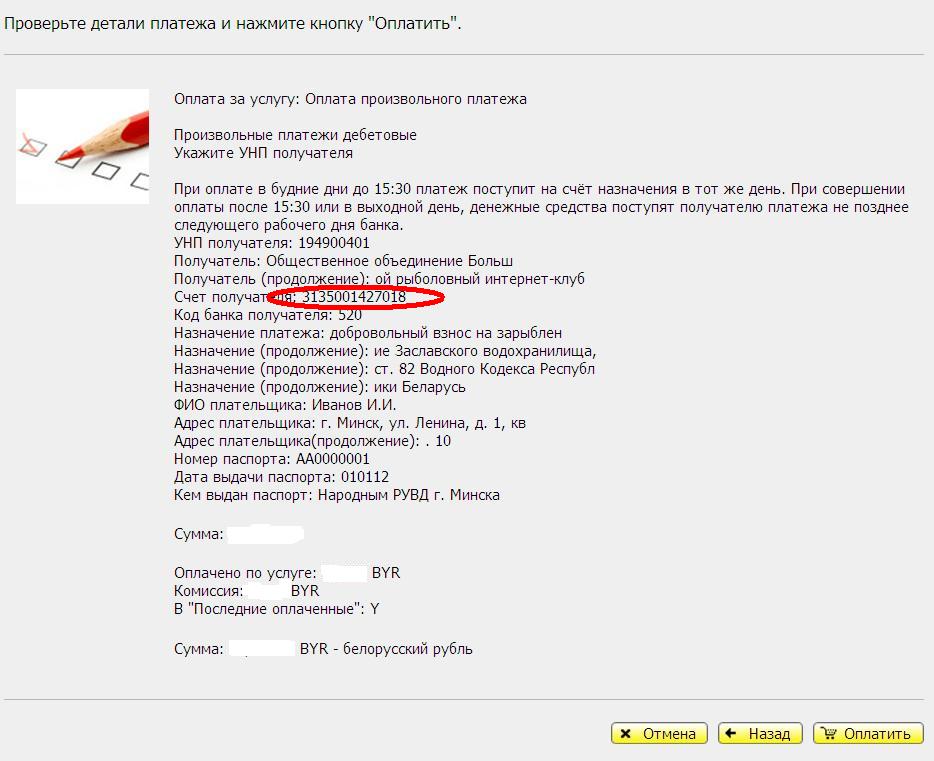Image resolution: width=934 pixels, height=761 pixels.
Task: Select the payer name Иванов И.И.
Action: coord(352,405)
